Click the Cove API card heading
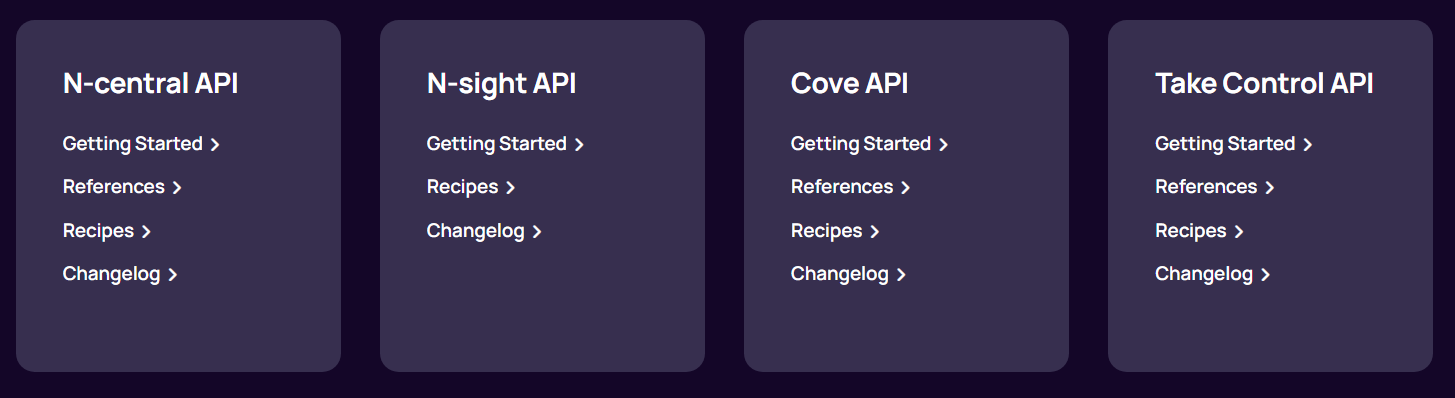This screenshot has width=1455, height=398. tap(849, 84)
